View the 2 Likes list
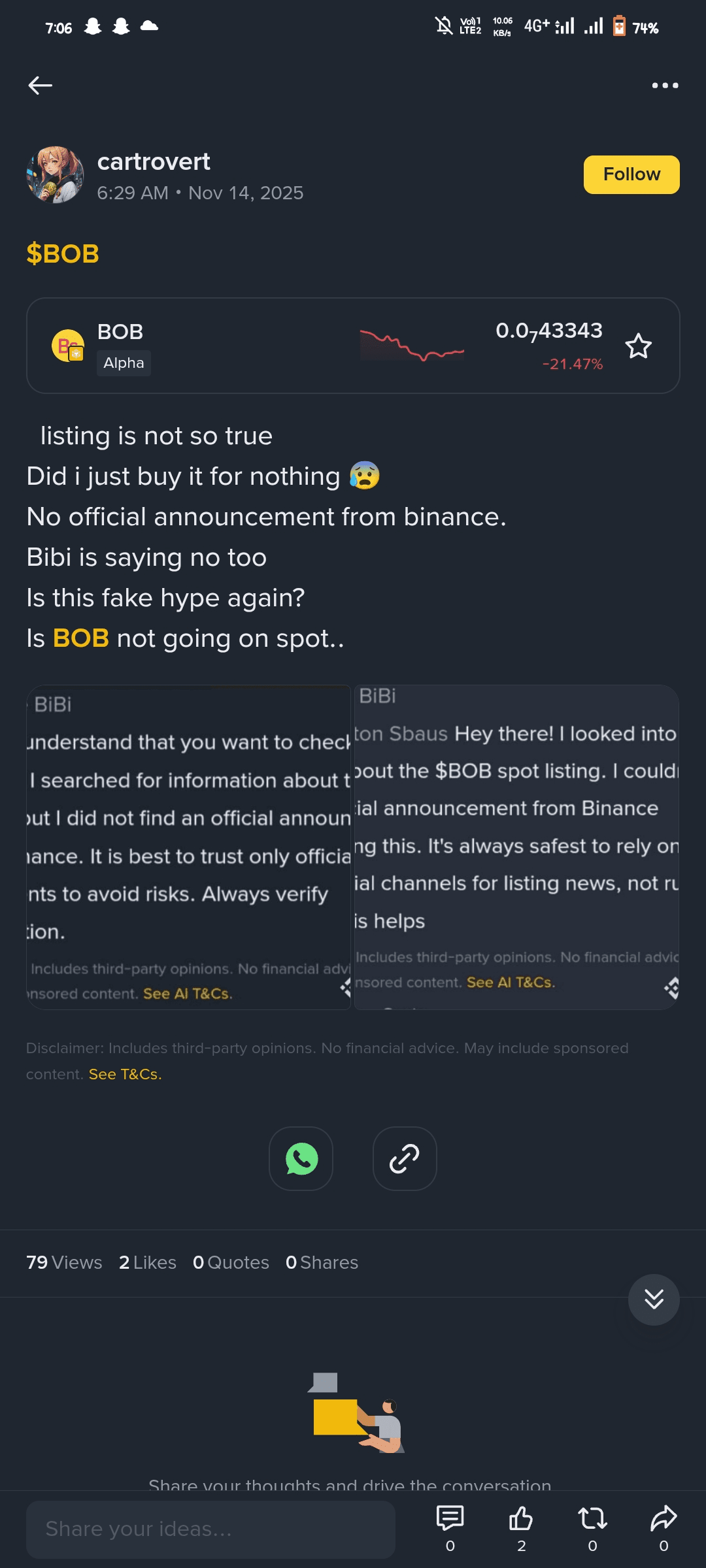Screen dimensions: 706x1568 (148, 1262)
